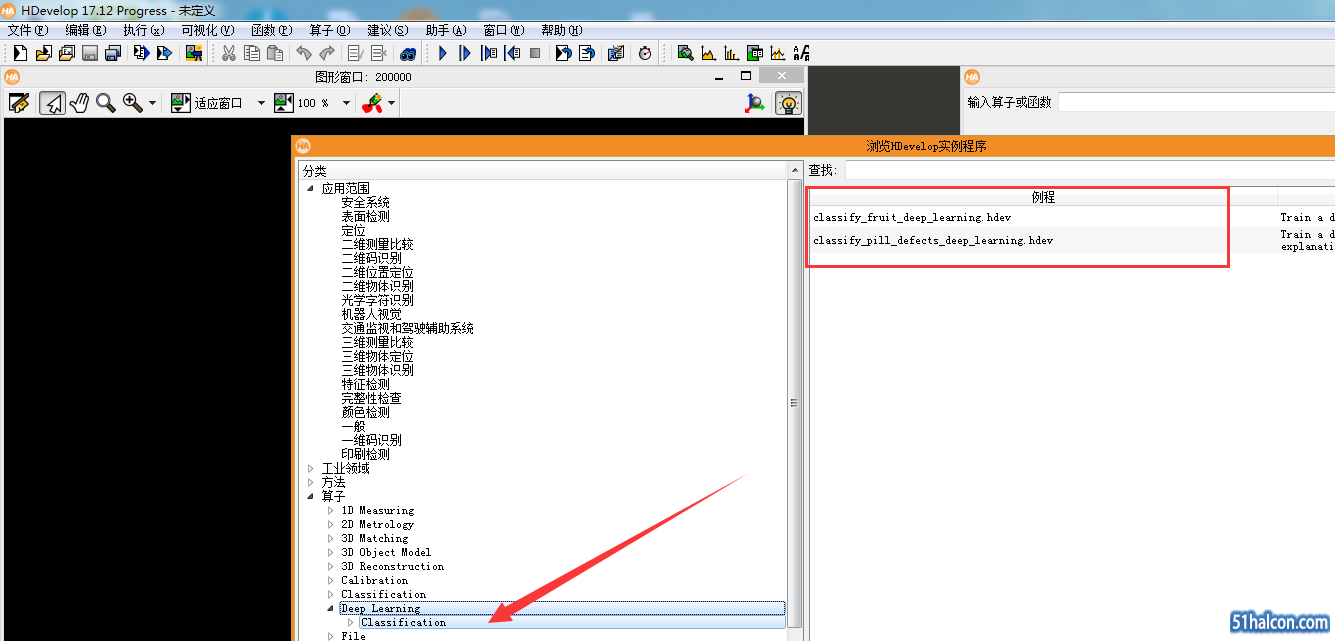Screen dimensions: 1335x641
Task: Open the 编辑(E) menu
Action: coord(85,30)
